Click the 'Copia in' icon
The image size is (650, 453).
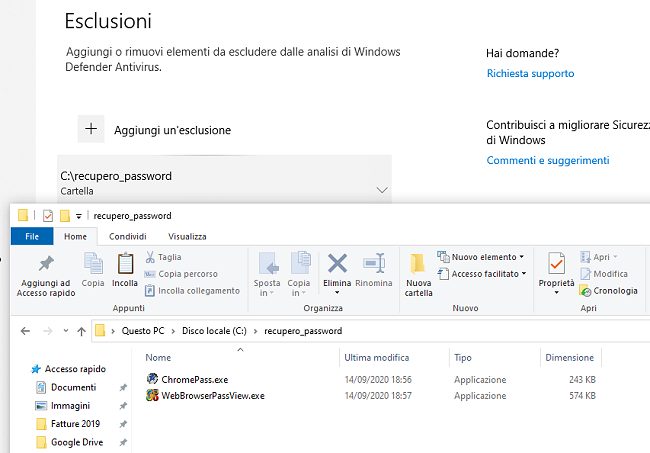click(x=300, y=262)
